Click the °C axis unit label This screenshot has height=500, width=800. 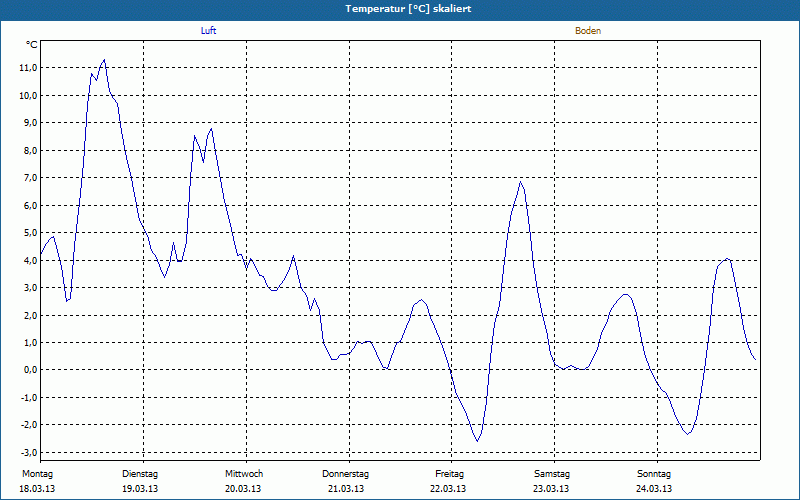32,45
